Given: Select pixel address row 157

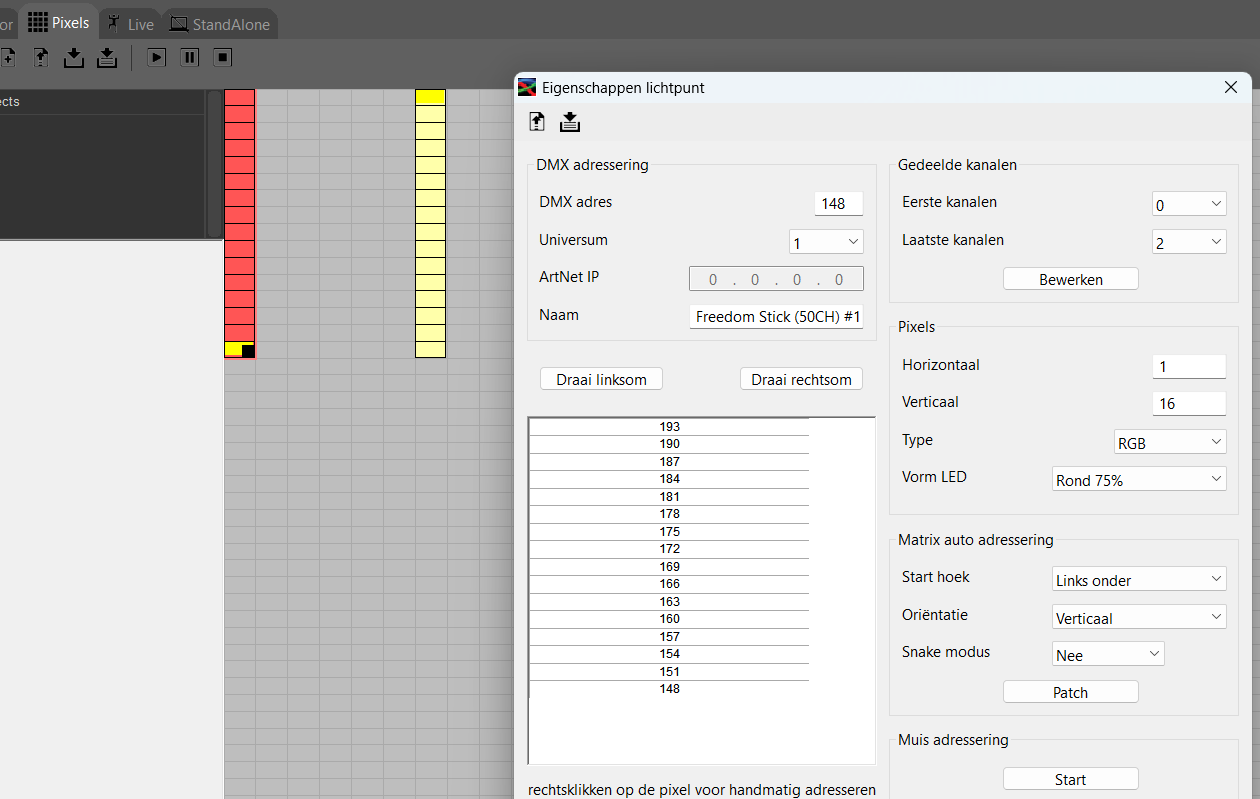Looking at the screenshot, I should 669,636.
